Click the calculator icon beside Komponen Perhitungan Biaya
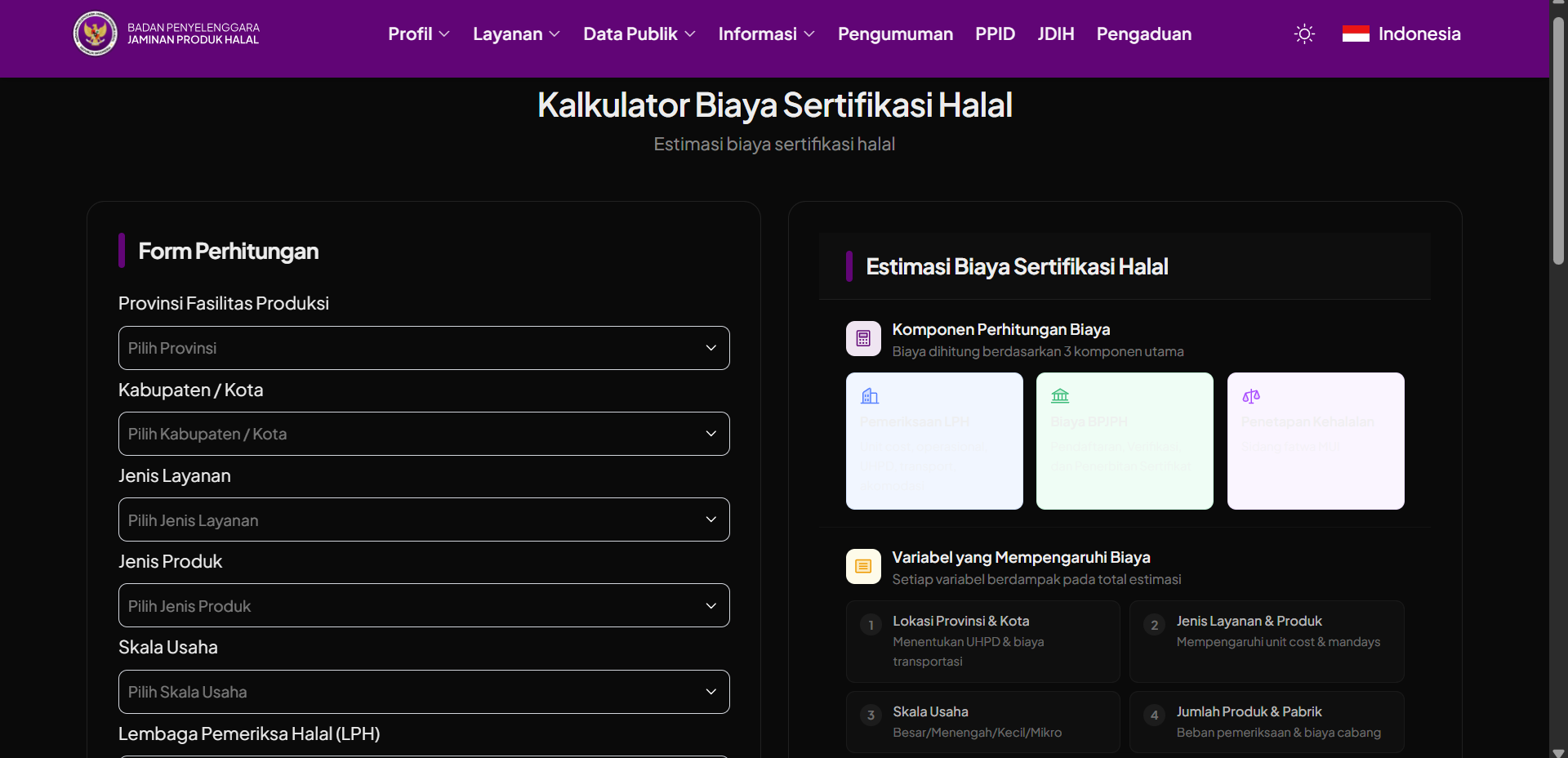 [x=863, y=338]
